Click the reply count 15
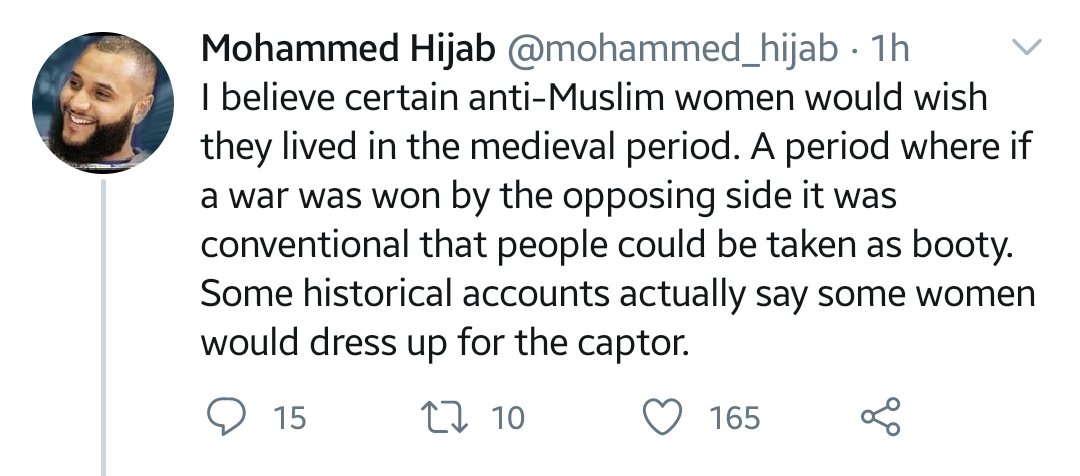 [289, 417]
